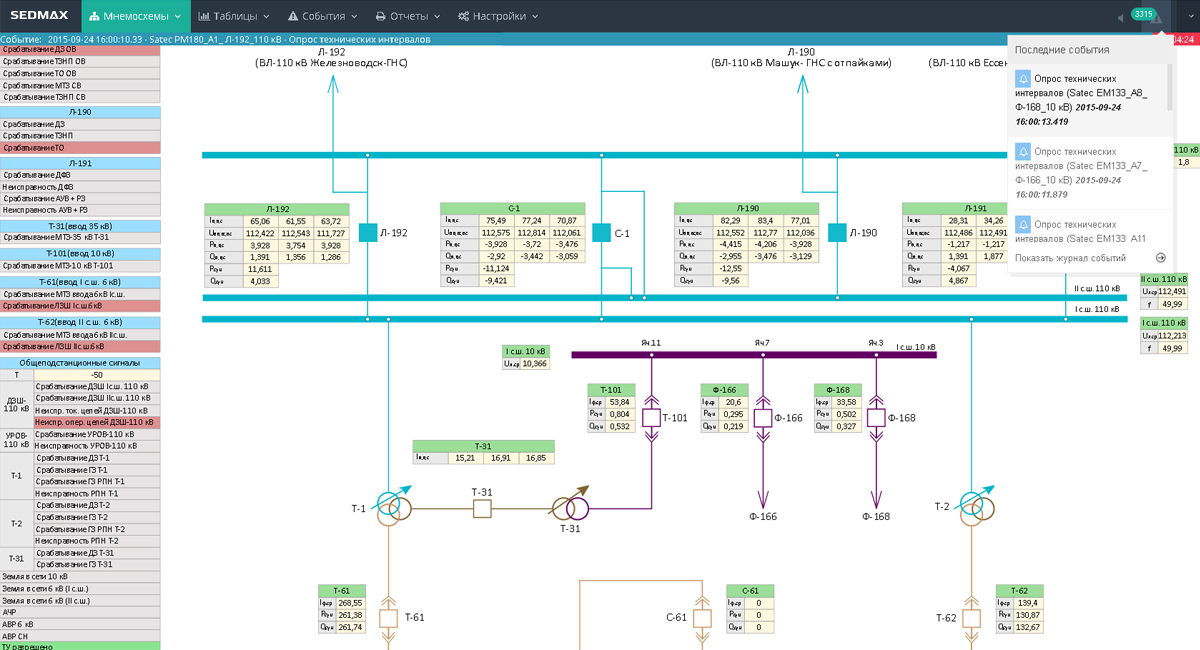Toggle the Л-192 circuit breaker

(x=367, y=232)
